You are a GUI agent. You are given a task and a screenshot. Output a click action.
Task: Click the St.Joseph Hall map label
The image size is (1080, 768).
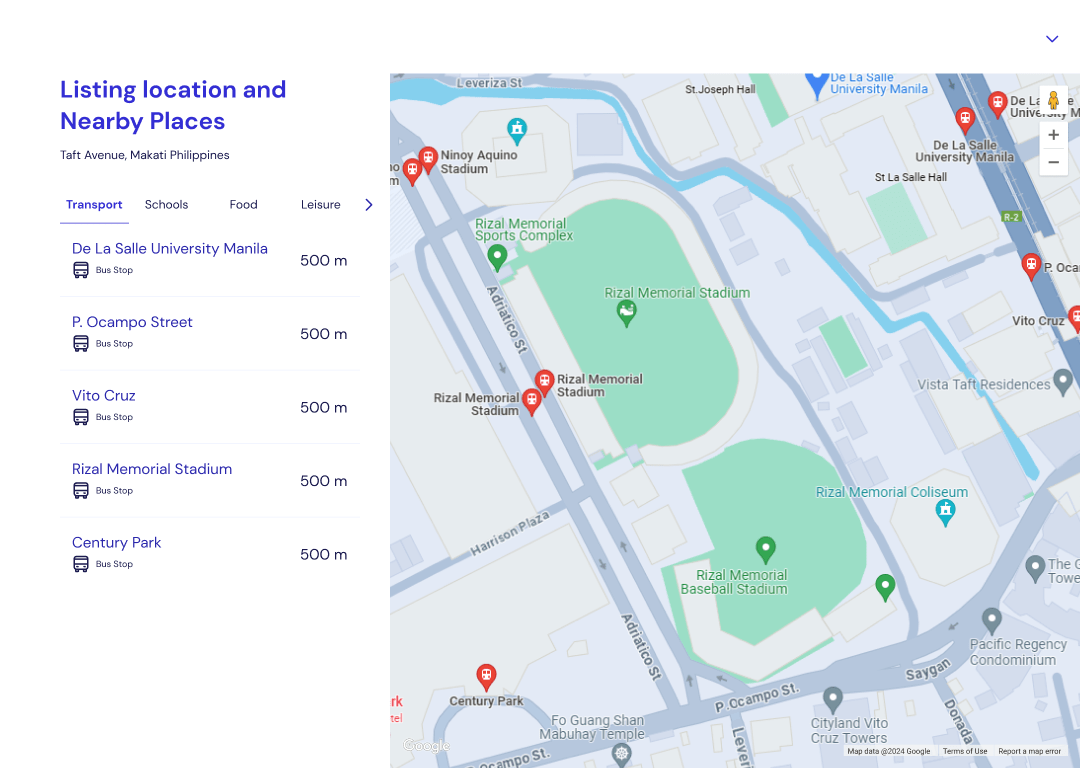pos(720,90)
